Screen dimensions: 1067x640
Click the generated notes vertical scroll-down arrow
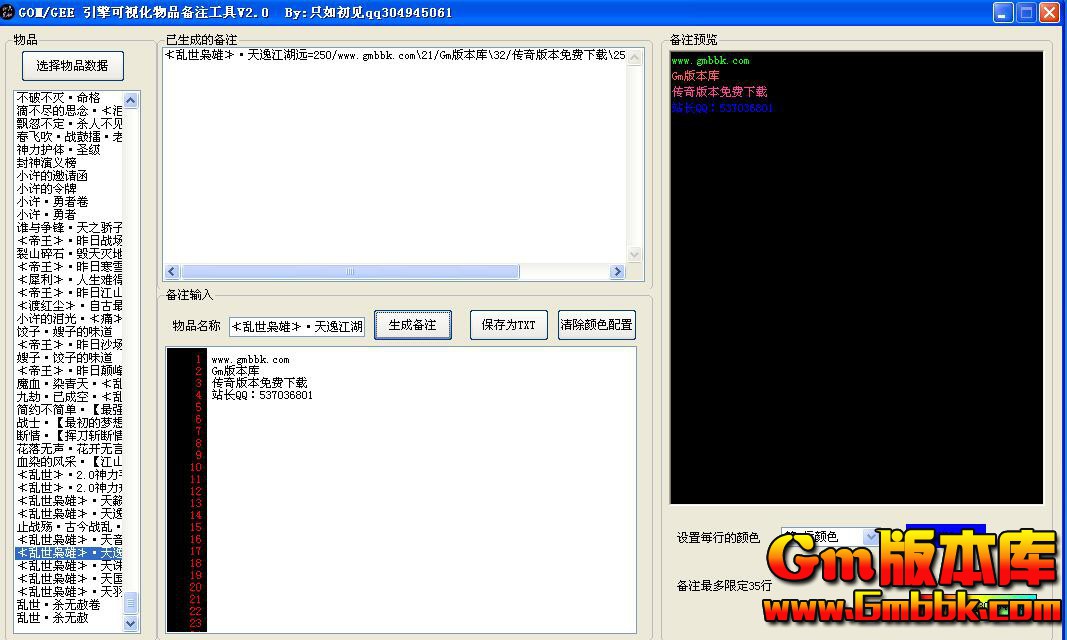(634, 255)
